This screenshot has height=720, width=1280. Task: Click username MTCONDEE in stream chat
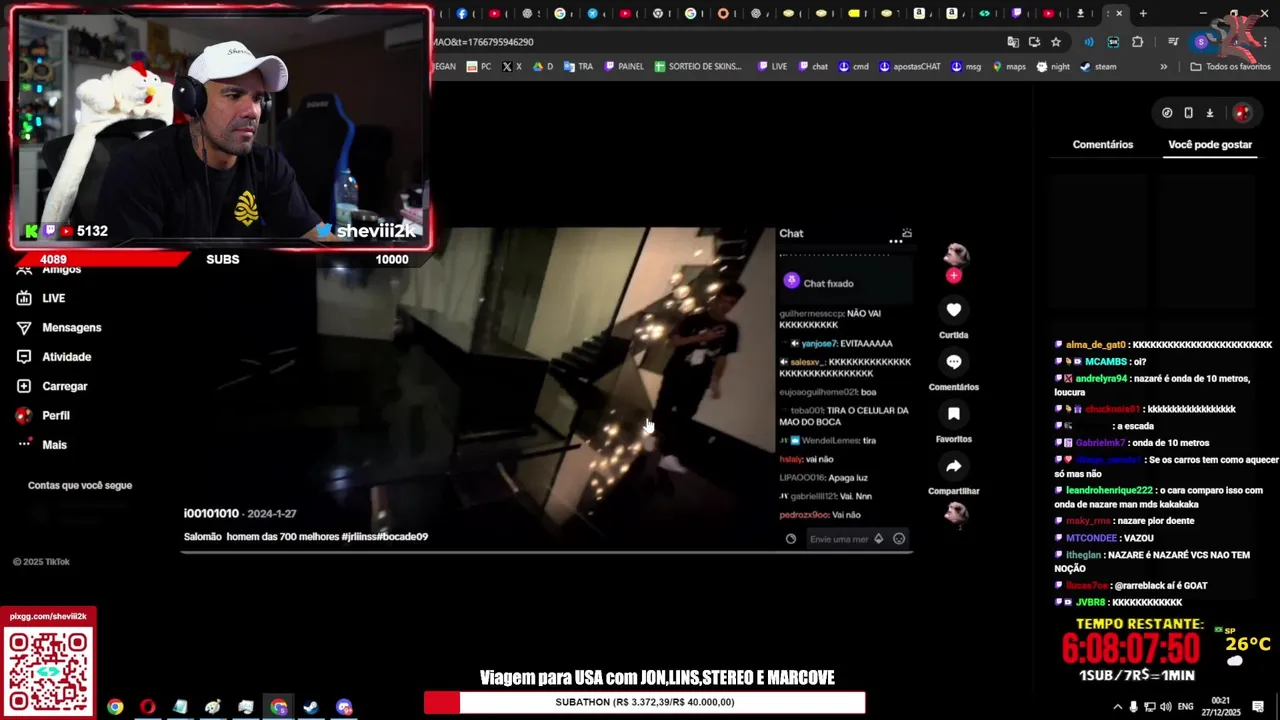(x=1091, y=538)
